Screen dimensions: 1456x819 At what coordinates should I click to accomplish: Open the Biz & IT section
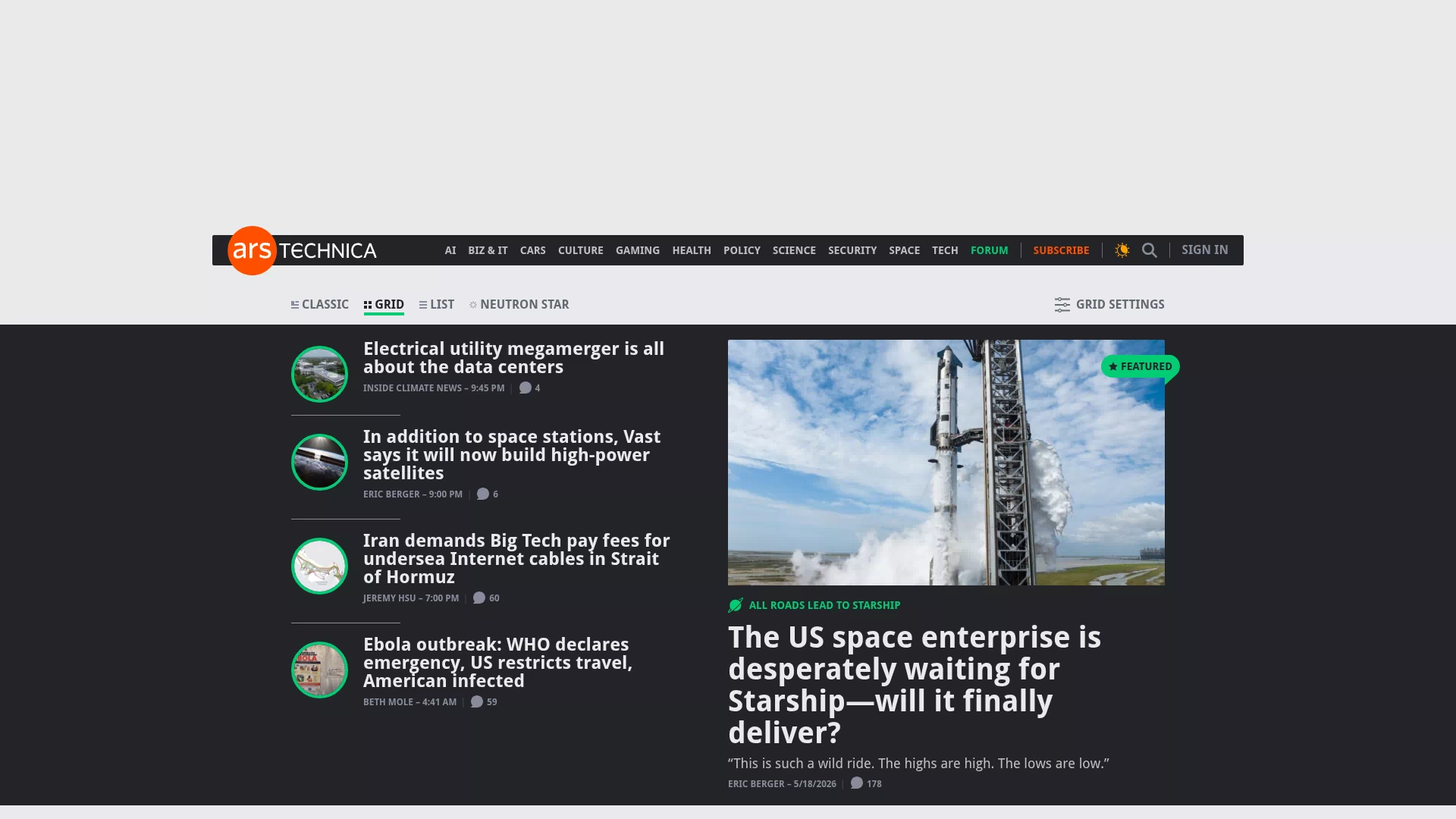[488, 250]
